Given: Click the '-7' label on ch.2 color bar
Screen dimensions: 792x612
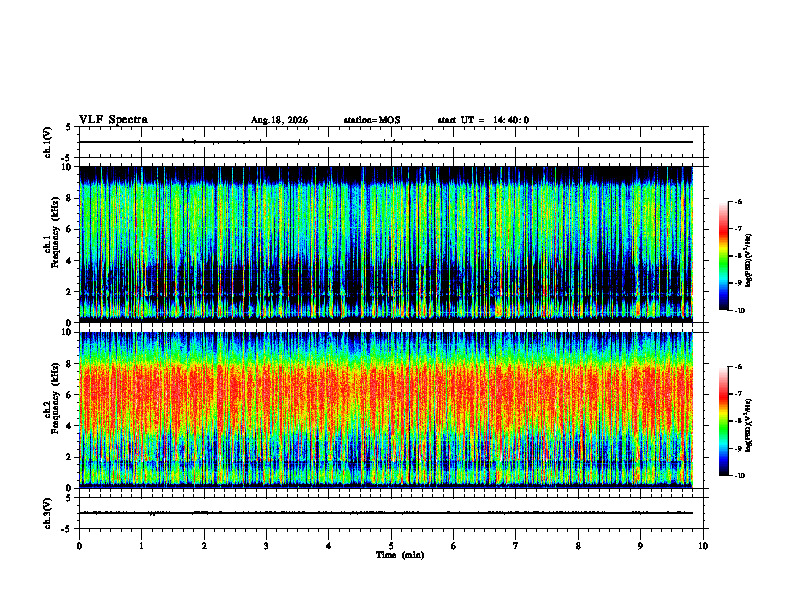Looking at the screenshot, I should (x=738, y=394).
